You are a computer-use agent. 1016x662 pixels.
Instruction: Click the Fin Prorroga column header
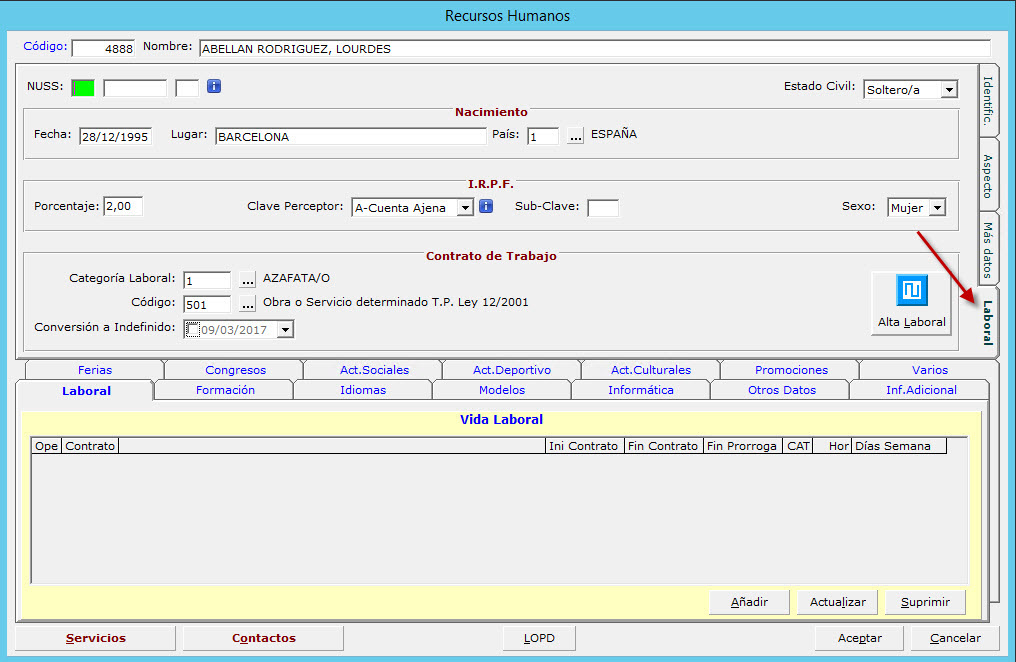coord(743,446)
